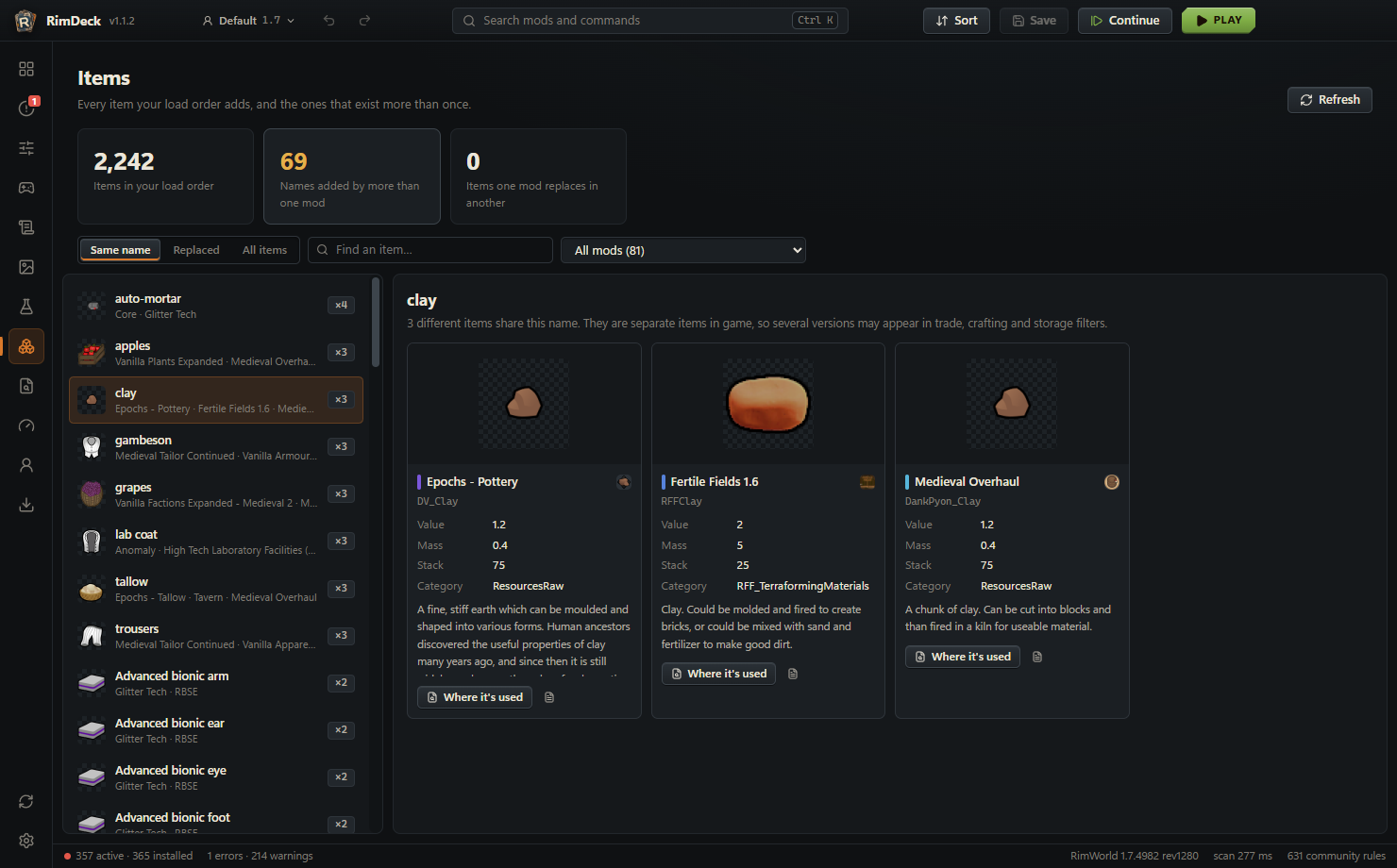Open the issues icon with red badge
The image size is (1397, 868).
pos(26,108)
